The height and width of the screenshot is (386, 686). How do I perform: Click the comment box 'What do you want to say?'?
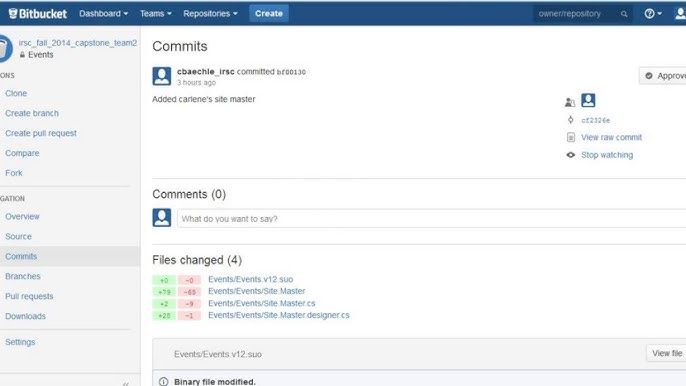click(x=431, y=218)
